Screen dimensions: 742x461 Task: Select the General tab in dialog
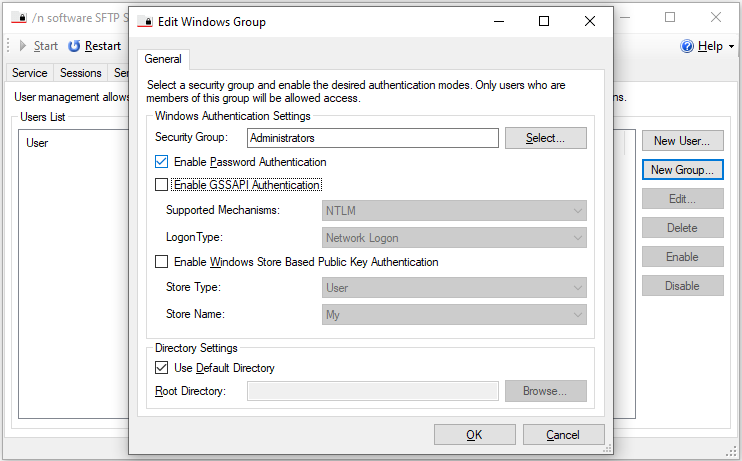pos(162,60)
